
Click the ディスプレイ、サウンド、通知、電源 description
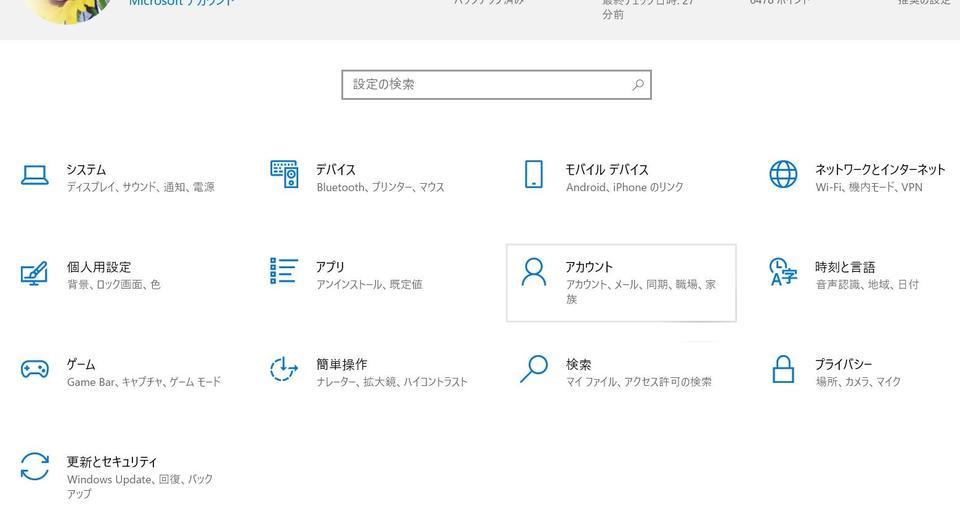click(140, 187)
